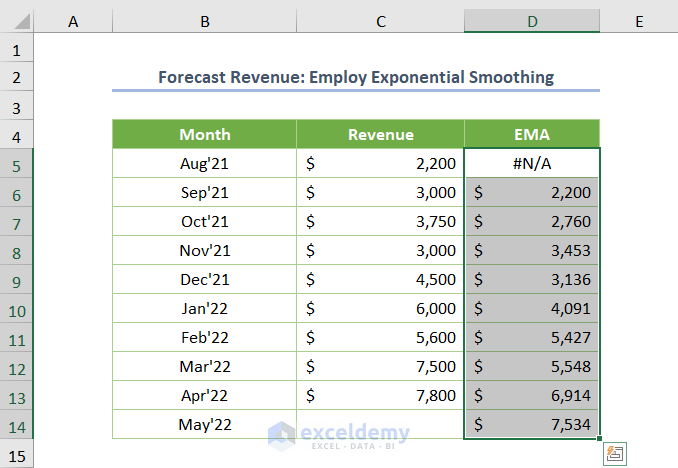
Task: Select column B header
Action: tap(204, 21)
